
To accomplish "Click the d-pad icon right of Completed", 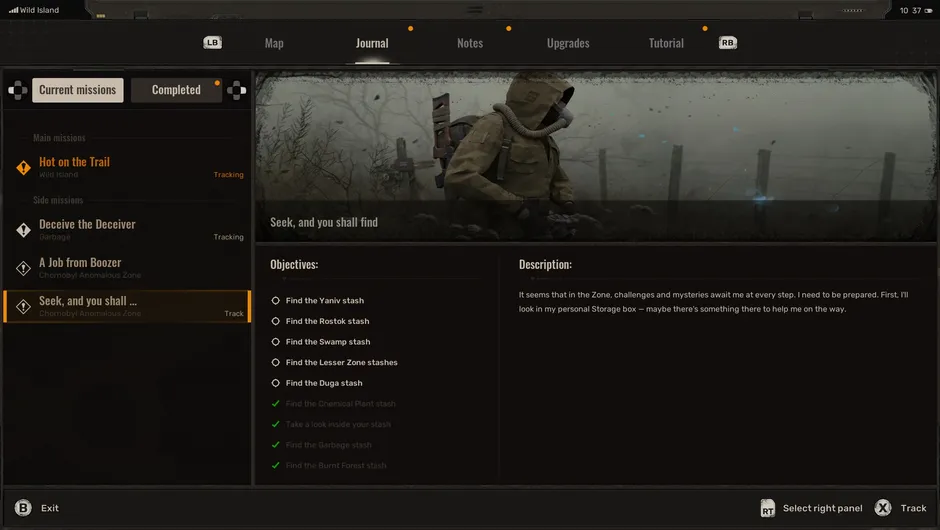I will pyautogui.click(x=236, y=90).
